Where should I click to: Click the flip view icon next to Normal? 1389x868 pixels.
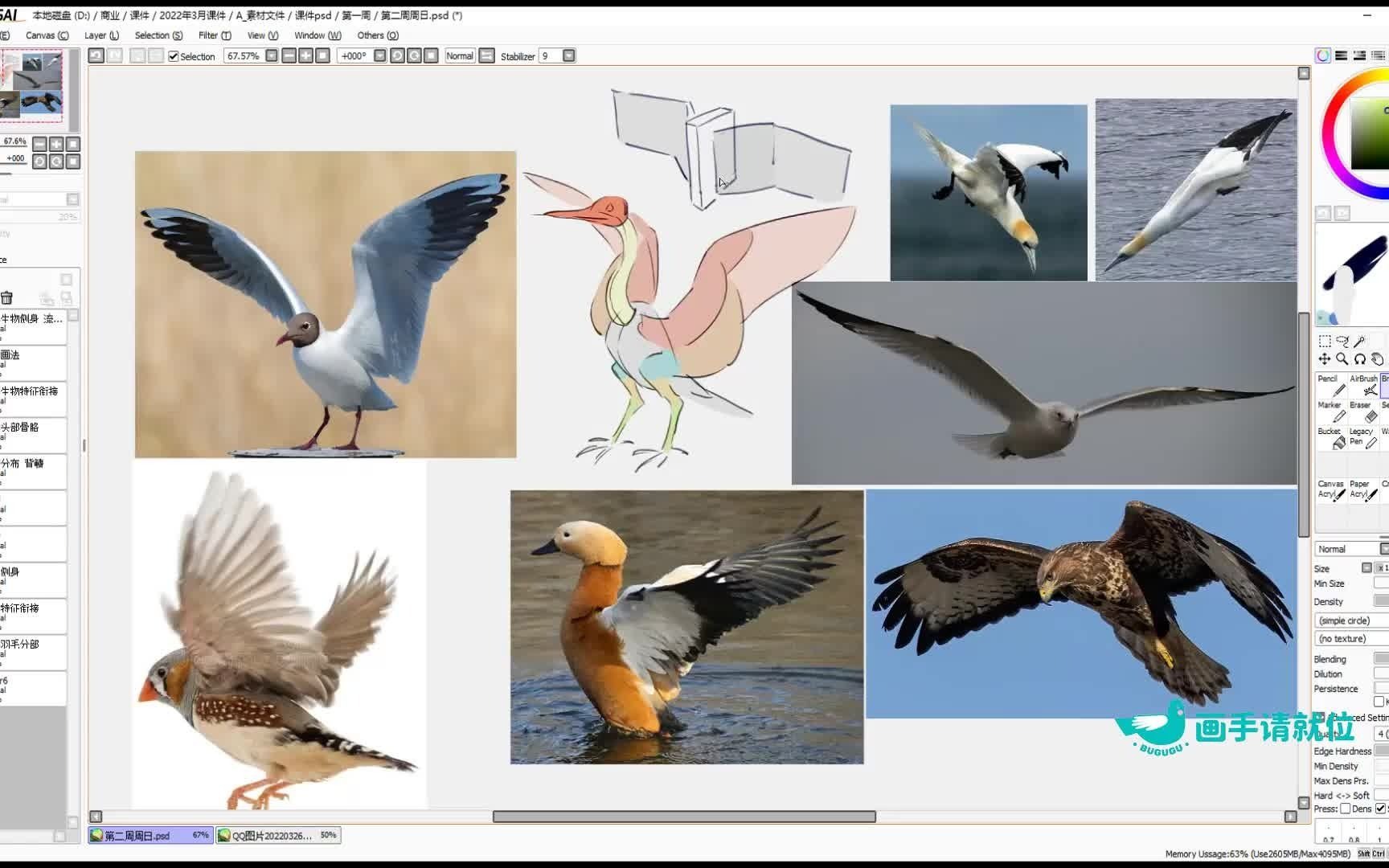tap(487, 55)
